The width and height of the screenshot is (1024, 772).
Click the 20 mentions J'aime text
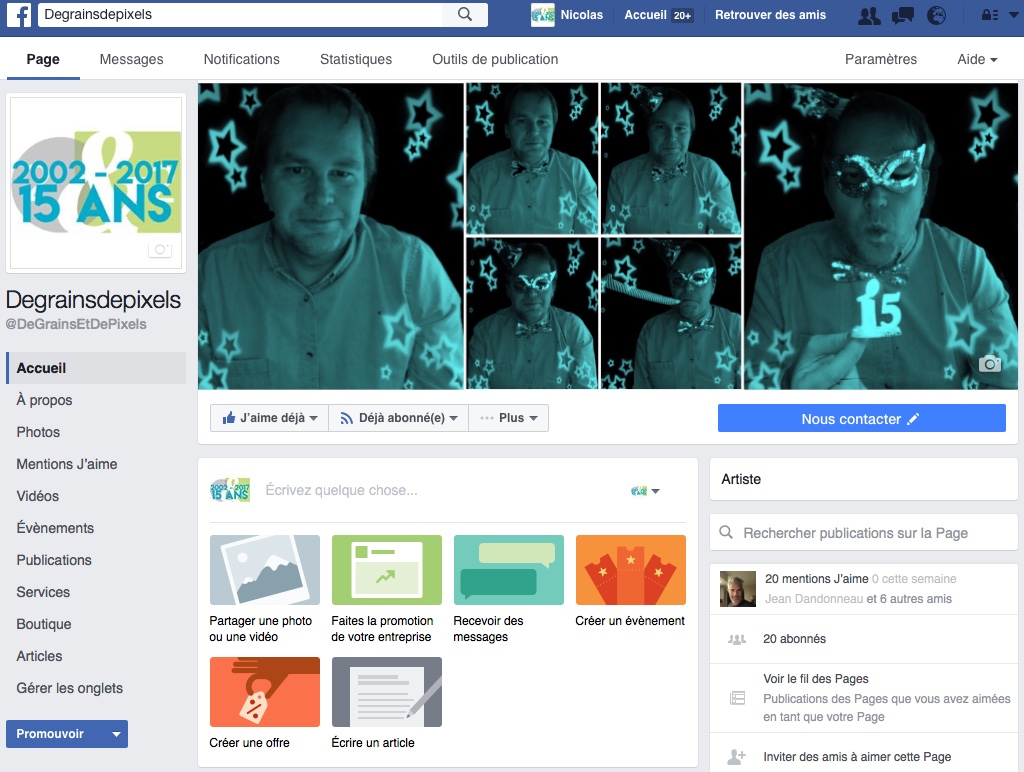pyautogui.click(x=816, y=579)
